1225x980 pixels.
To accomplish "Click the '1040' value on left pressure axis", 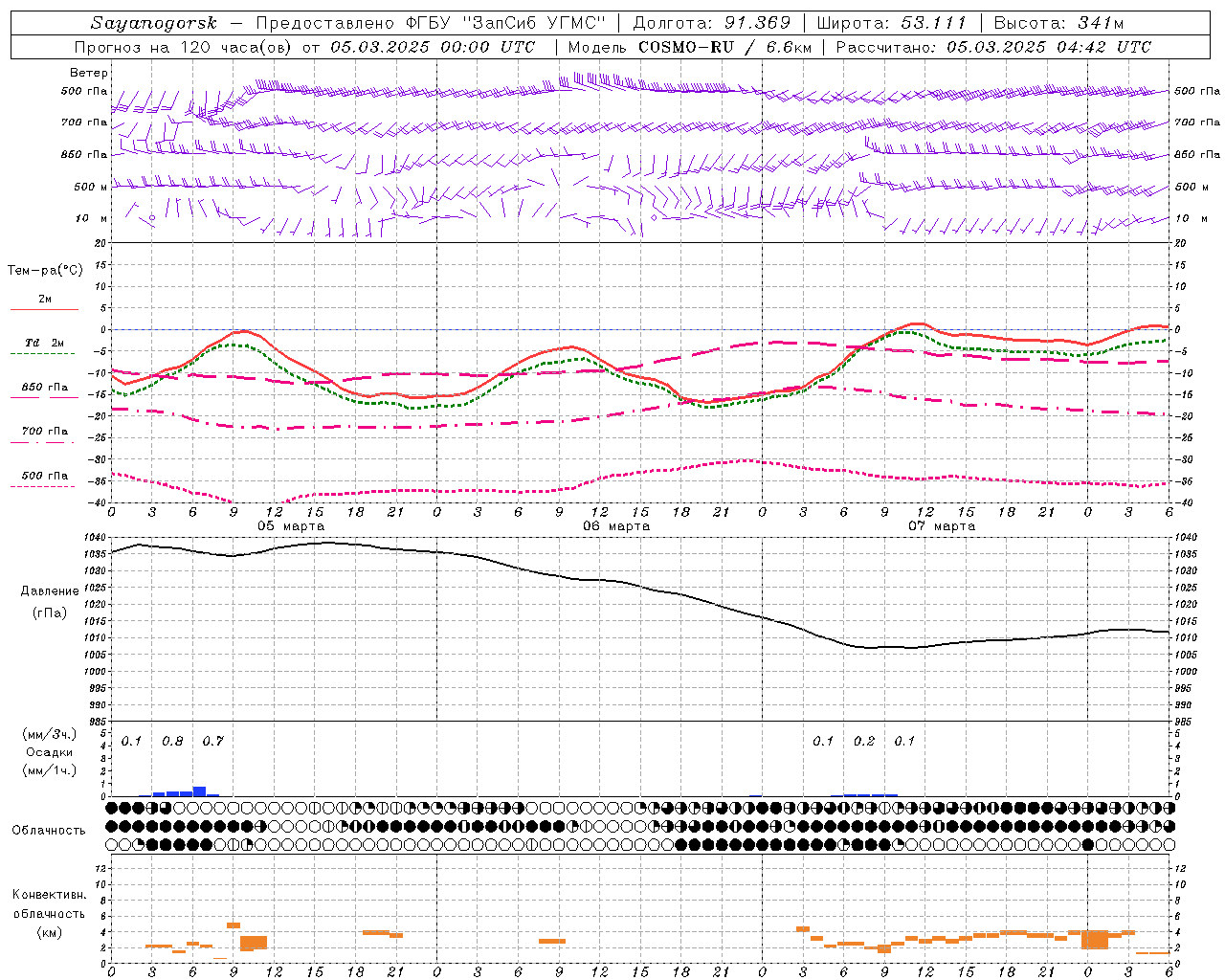I will 96,538.
